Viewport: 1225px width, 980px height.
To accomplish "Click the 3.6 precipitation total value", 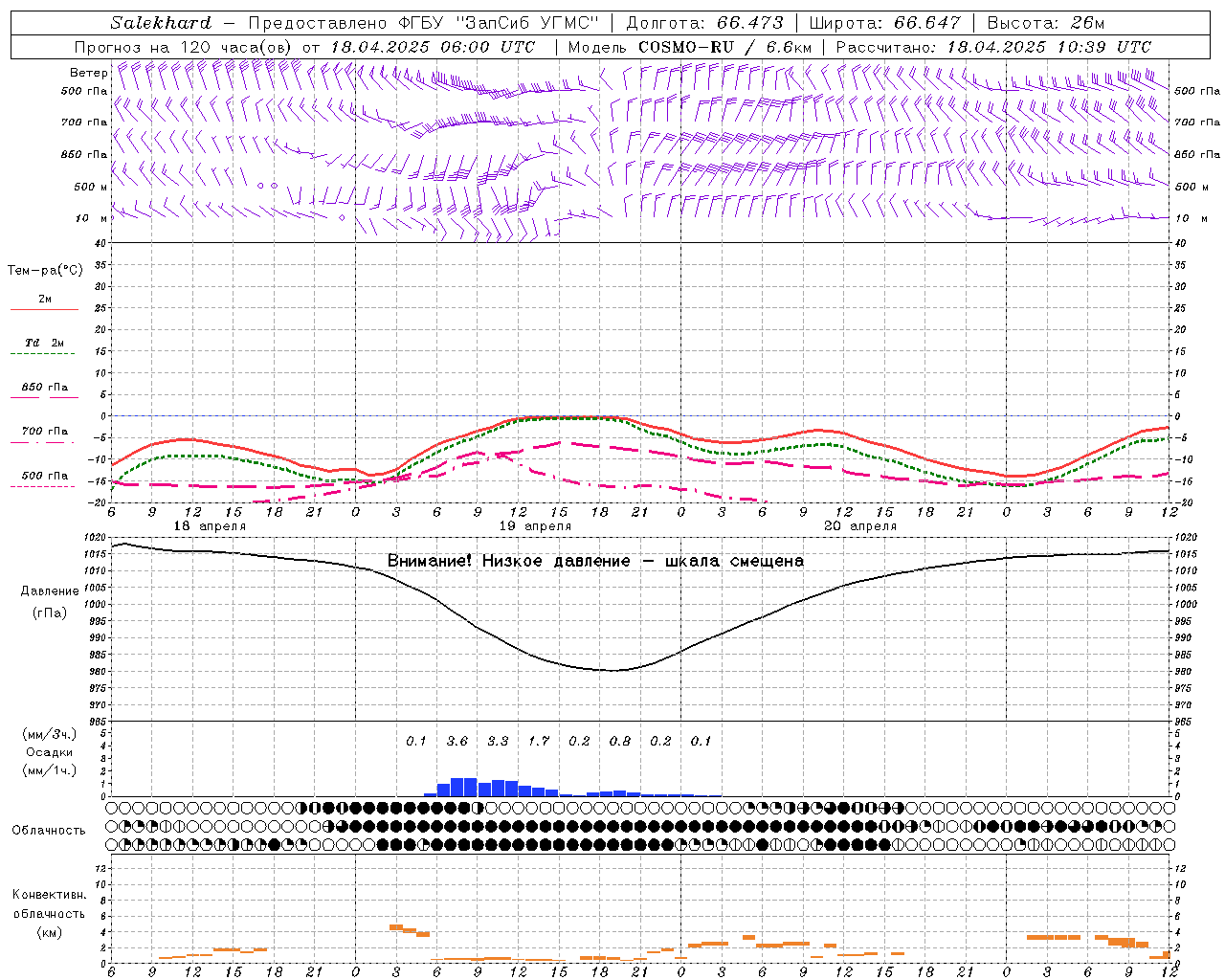I will 457,741.
